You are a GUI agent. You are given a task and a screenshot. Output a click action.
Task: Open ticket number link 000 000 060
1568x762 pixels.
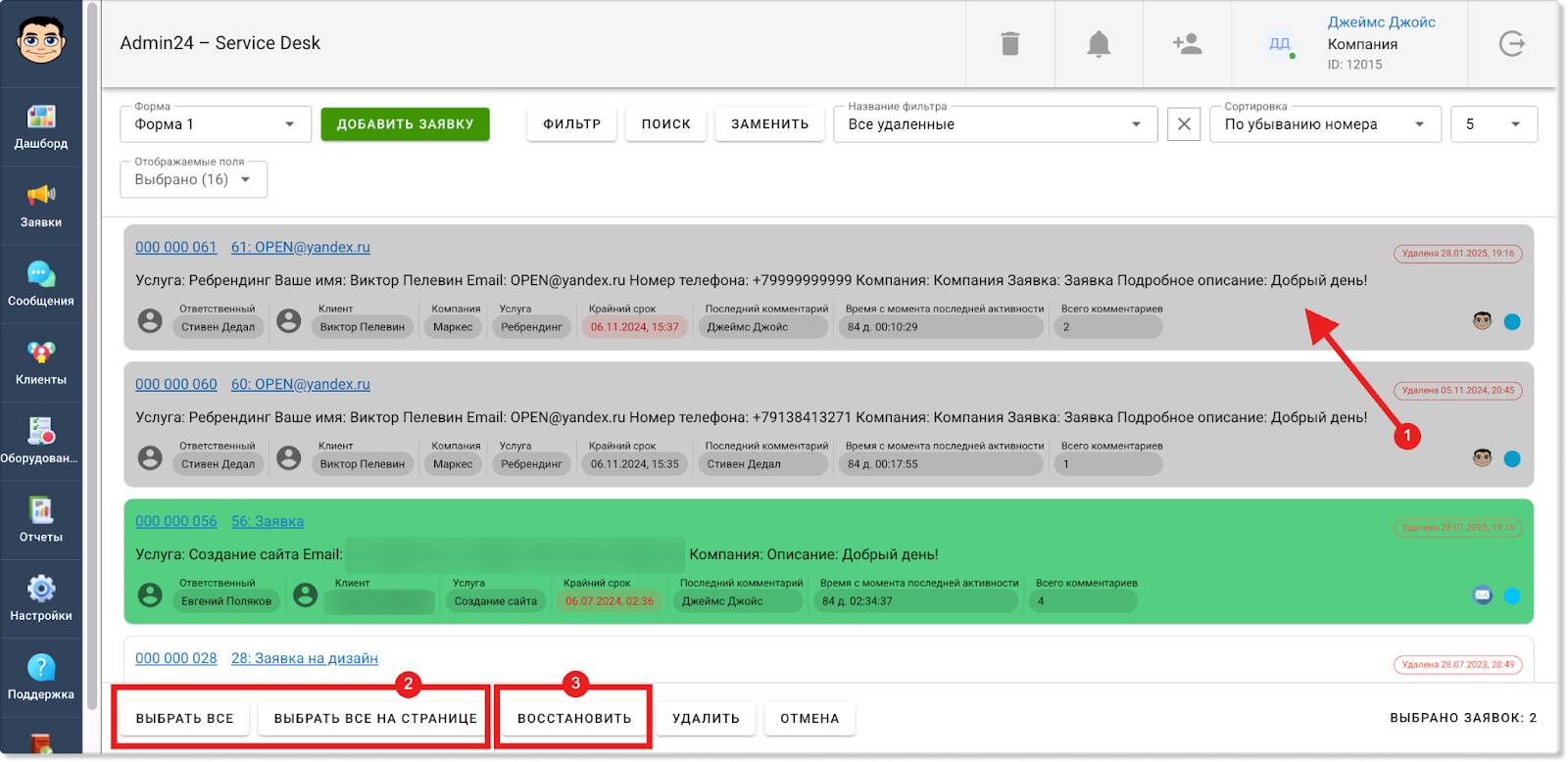click(x=176, y=385)
